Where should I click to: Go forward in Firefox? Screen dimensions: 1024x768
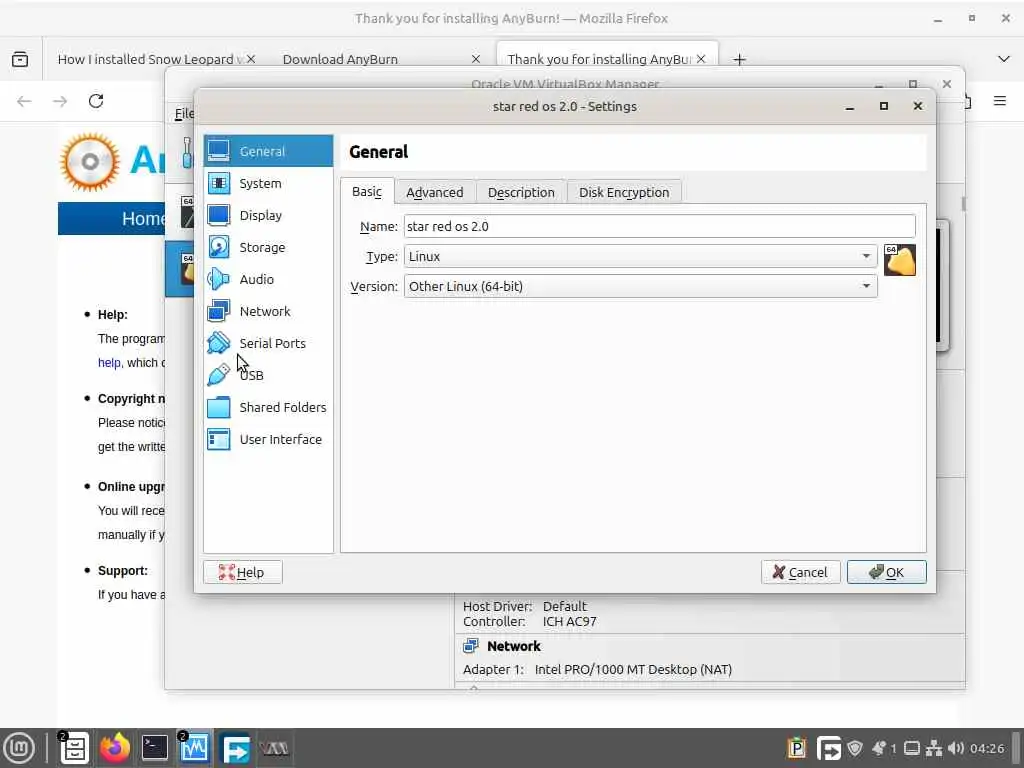(60, 101)
